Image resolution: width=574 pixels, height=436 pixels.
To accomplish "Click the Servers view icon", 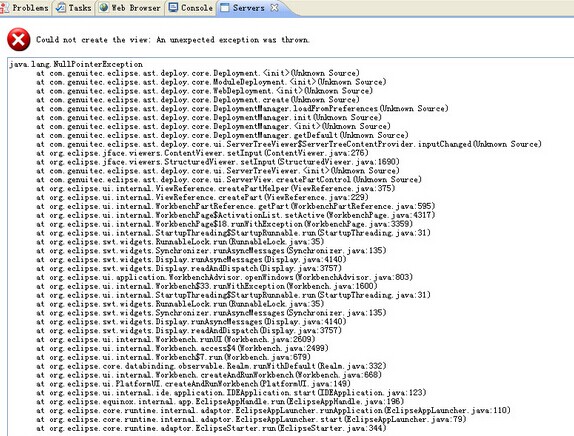I will click(x=225, y=7).
